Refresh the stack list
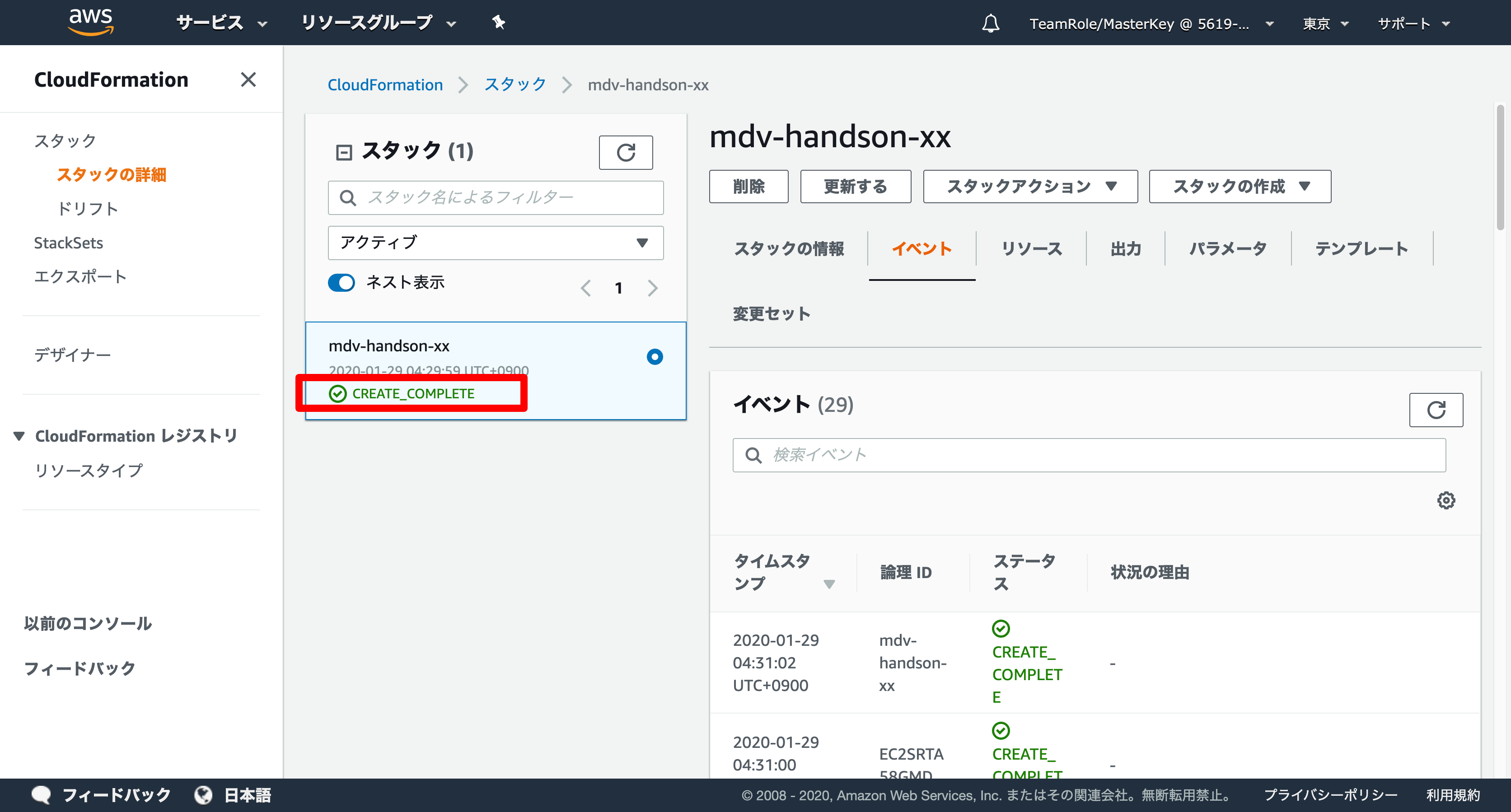The width and height of the screenshot is (1511, 812). click(x=625, y=153)
